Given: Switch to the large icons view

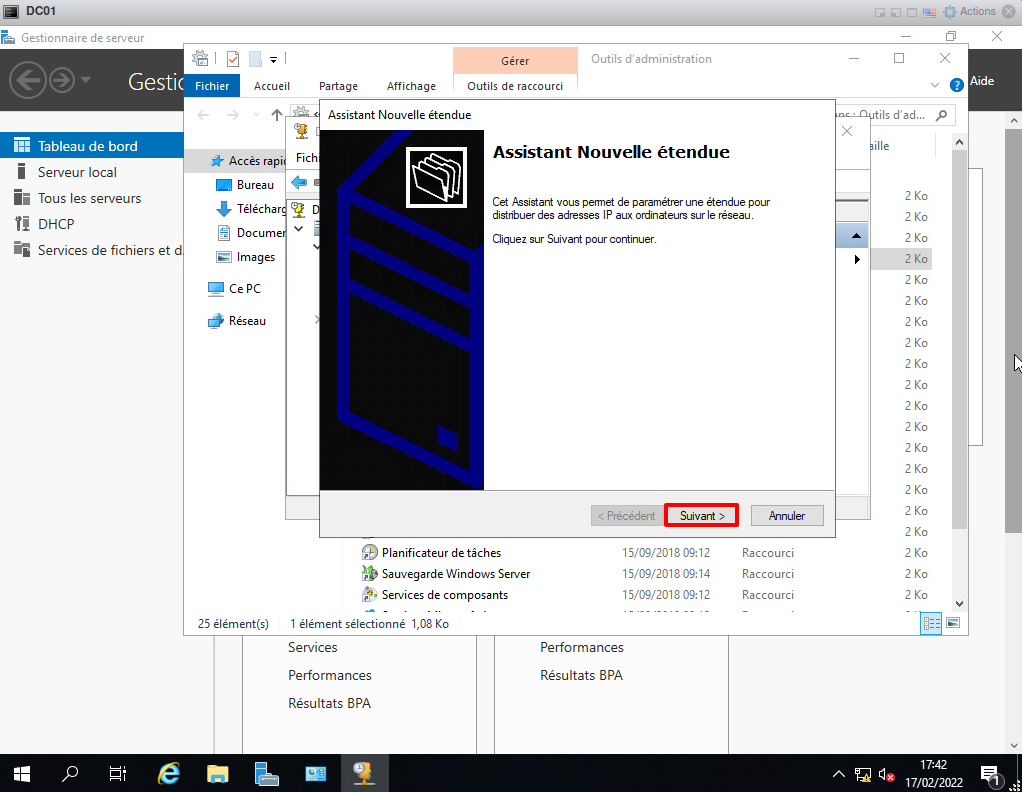Looking at the screenshot, I should pos(953,623).
